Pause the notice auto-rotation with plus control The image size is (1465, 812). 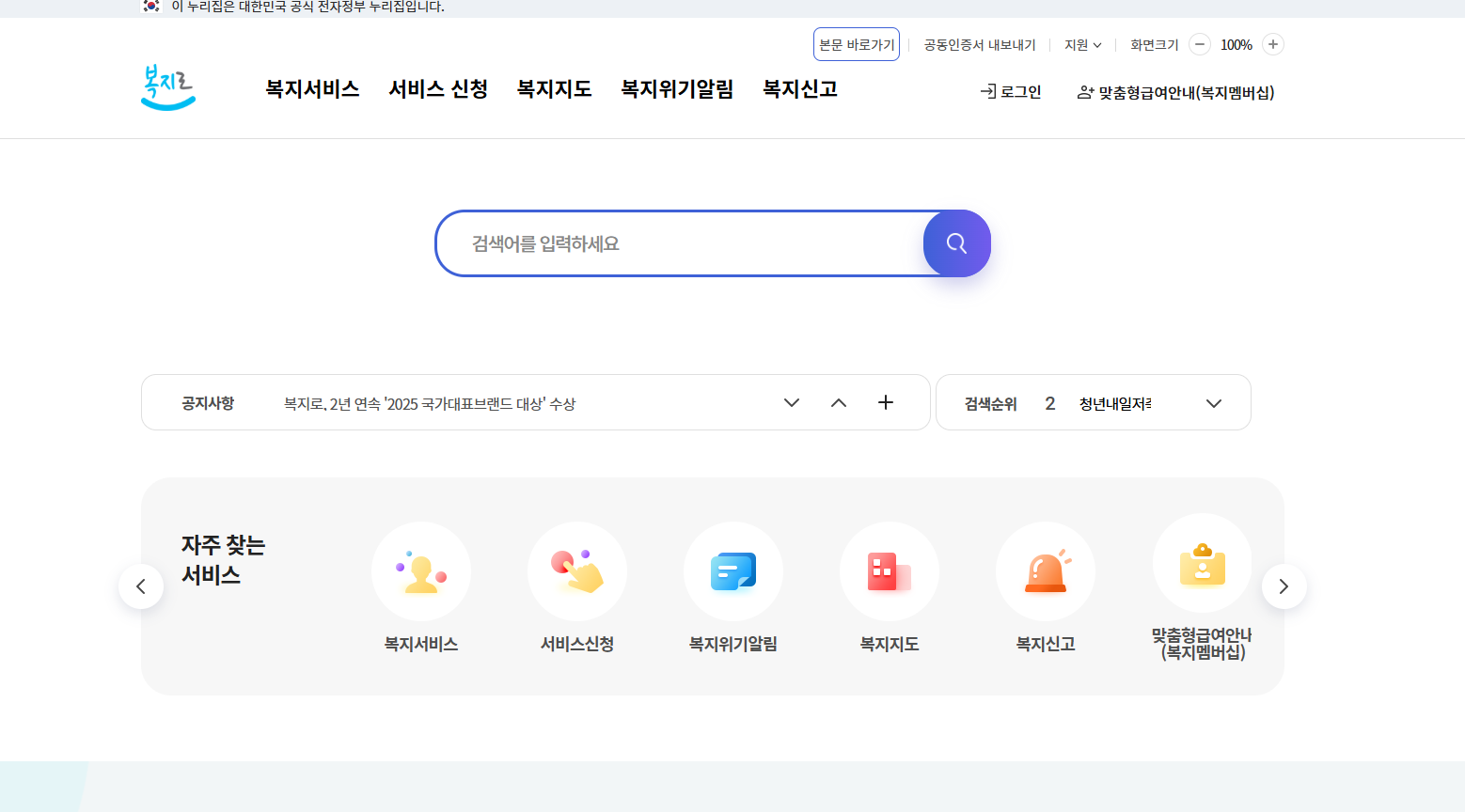[x=885, y=402]
